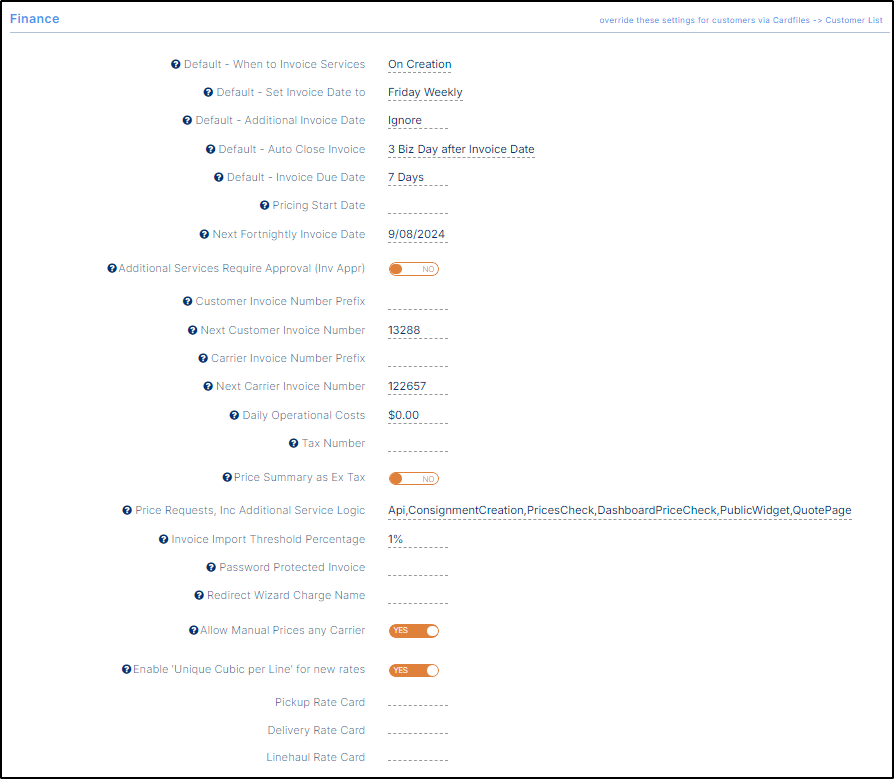Turn off Unique Cubic per Line toggle
Image resolution: width=894 pixels, height=779 pixels.
pos(413,670)
